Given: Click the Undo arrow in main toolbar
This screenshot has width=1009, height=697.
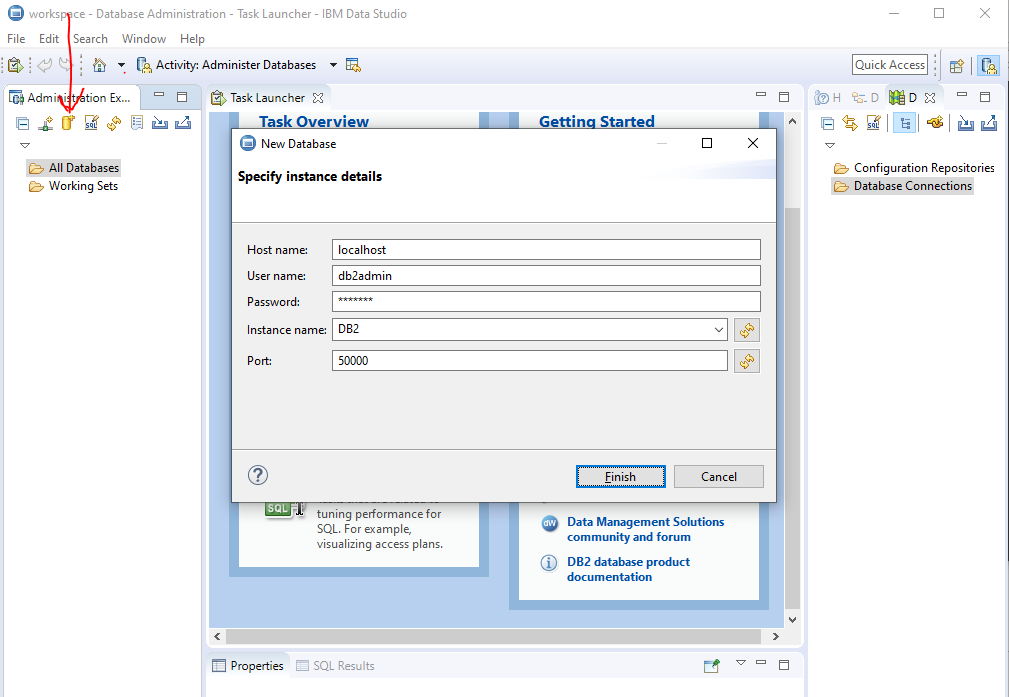Looking at the screenshot, I should pos(44,65).
